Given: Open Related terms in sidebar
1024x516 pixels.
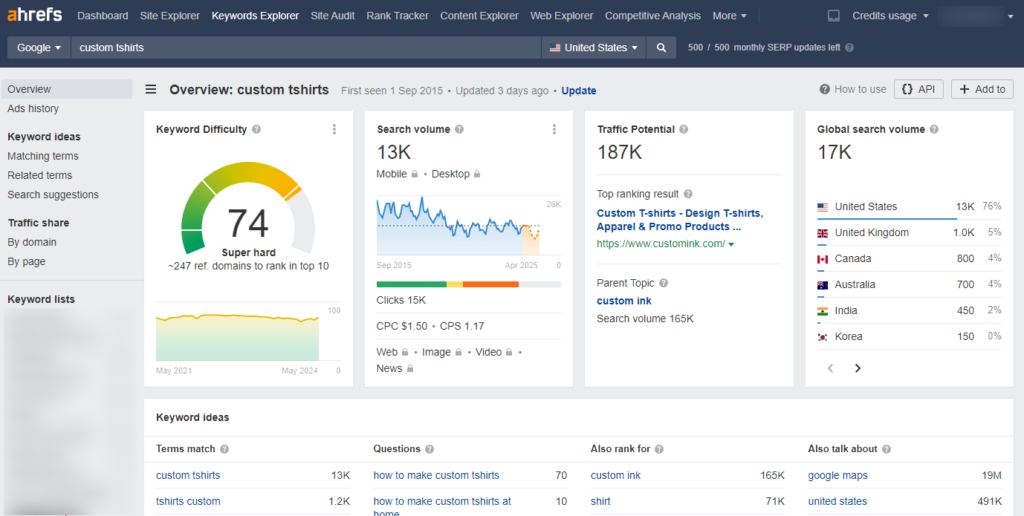Looking at the screenshot, I should (40, 175).
